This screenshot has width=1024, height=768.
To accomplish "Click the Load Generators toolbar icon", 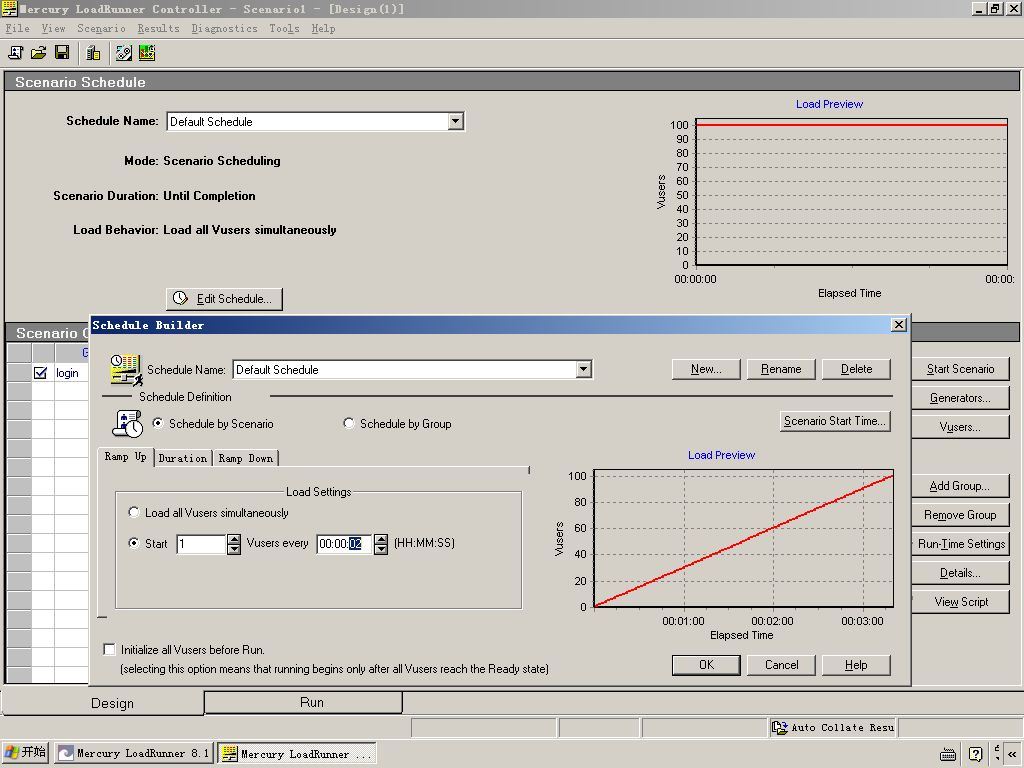I will pos(93,53).
